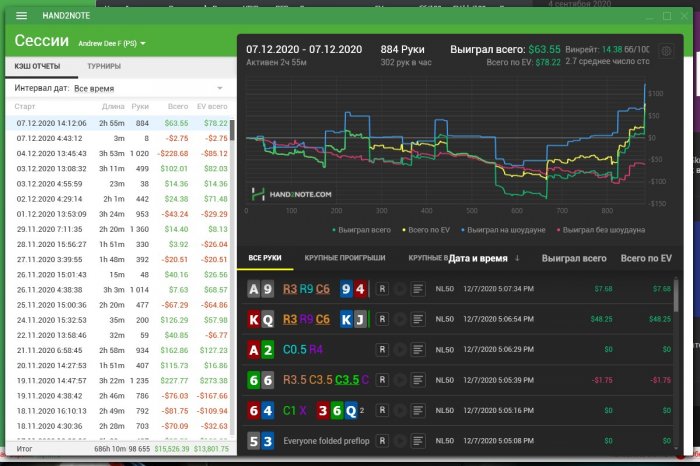Viewport: 700px width, 466px height.
Task: Click R replayer button for A2 hand
Action: coord(382,350)
